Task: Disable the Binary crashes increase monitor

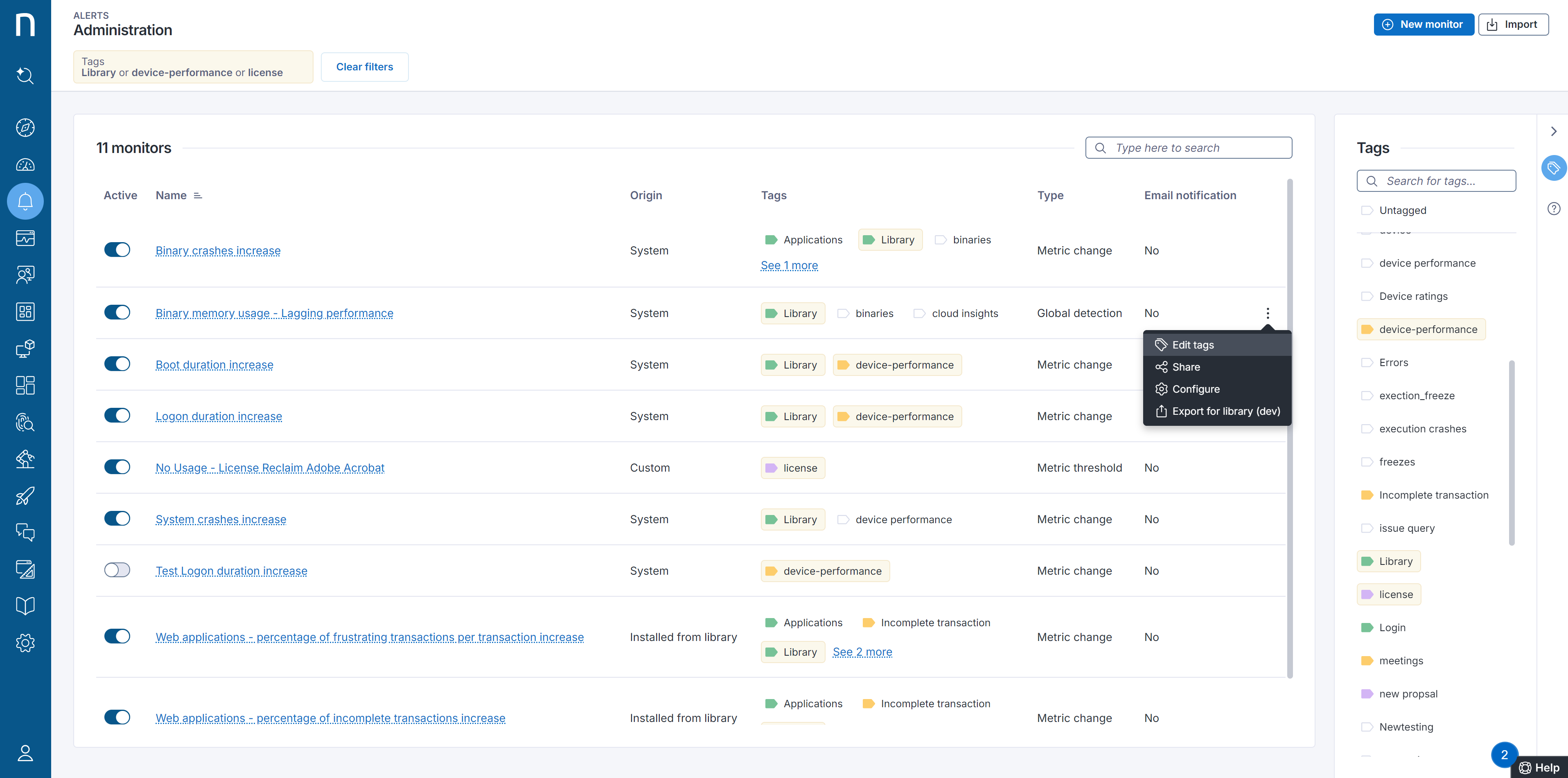Action: pyautogui.click(x=117, y=250)
